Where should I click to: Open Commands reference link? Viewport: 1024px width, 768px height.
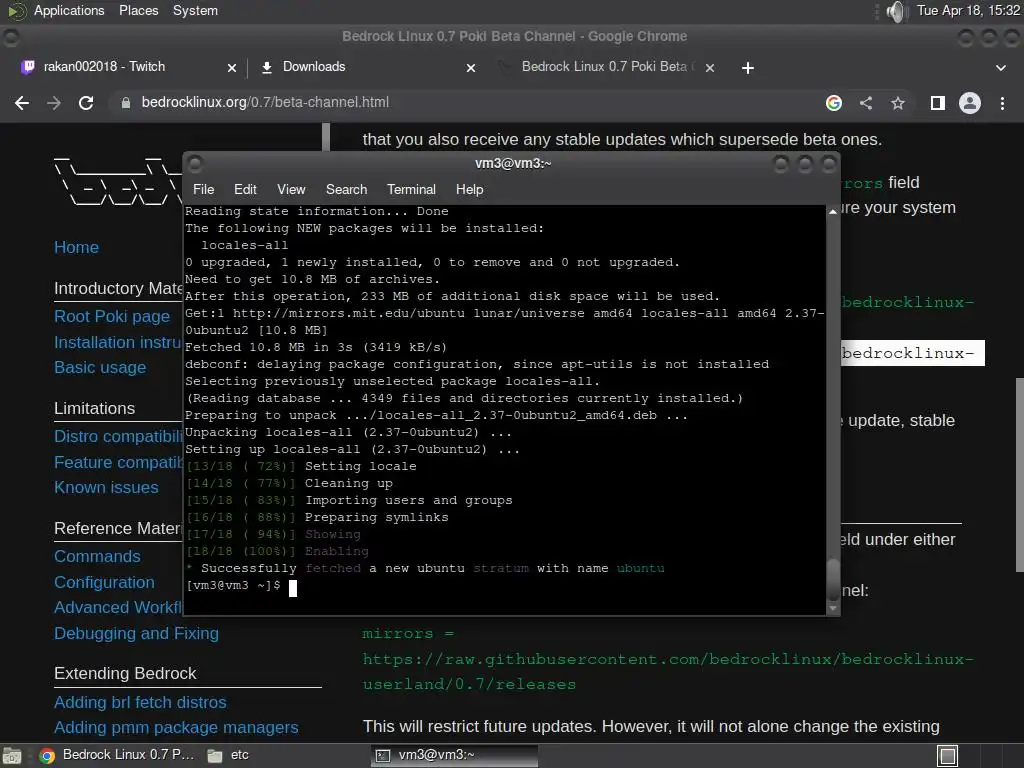tap(97, 556)
